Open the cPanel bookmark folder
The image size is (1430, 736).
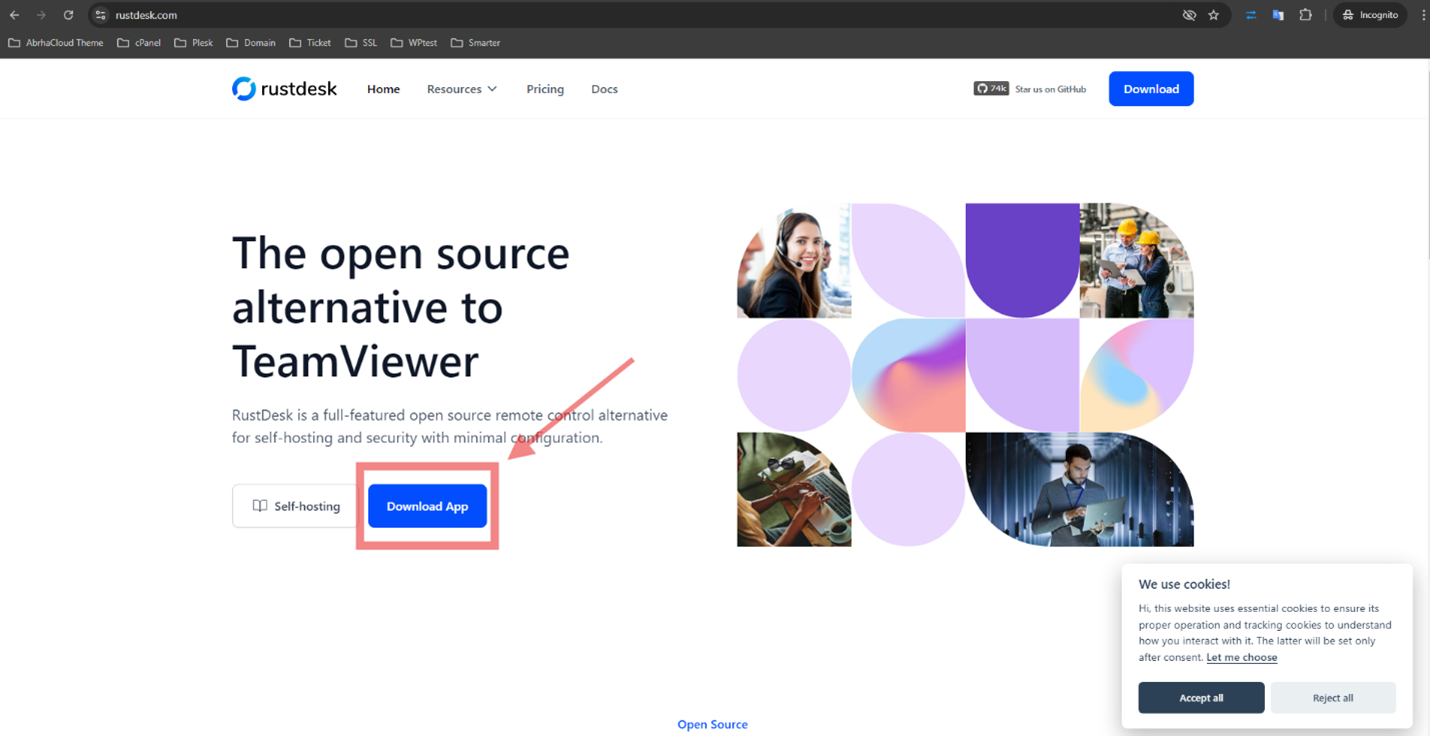139,43
